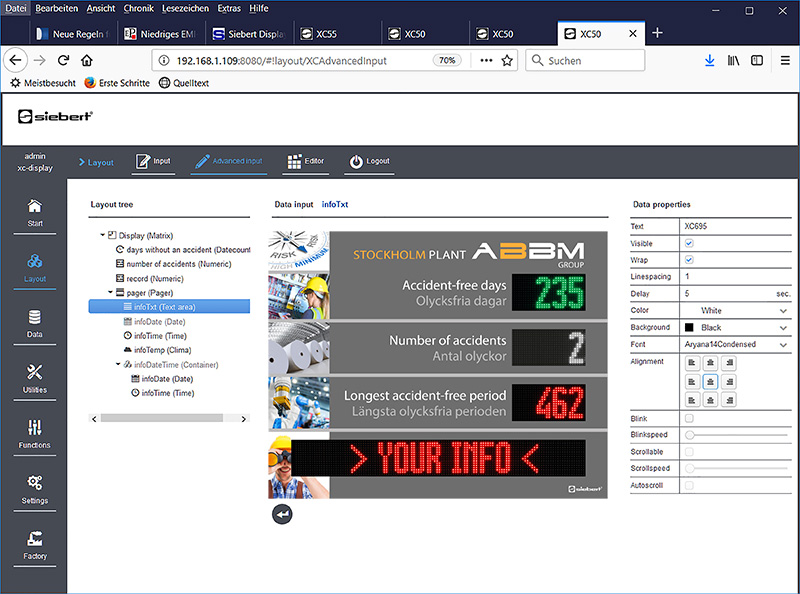The width and height of the screenshot is (800, 594).
Task: Open the Color dropdown showing White
Action: coord(735,311)
